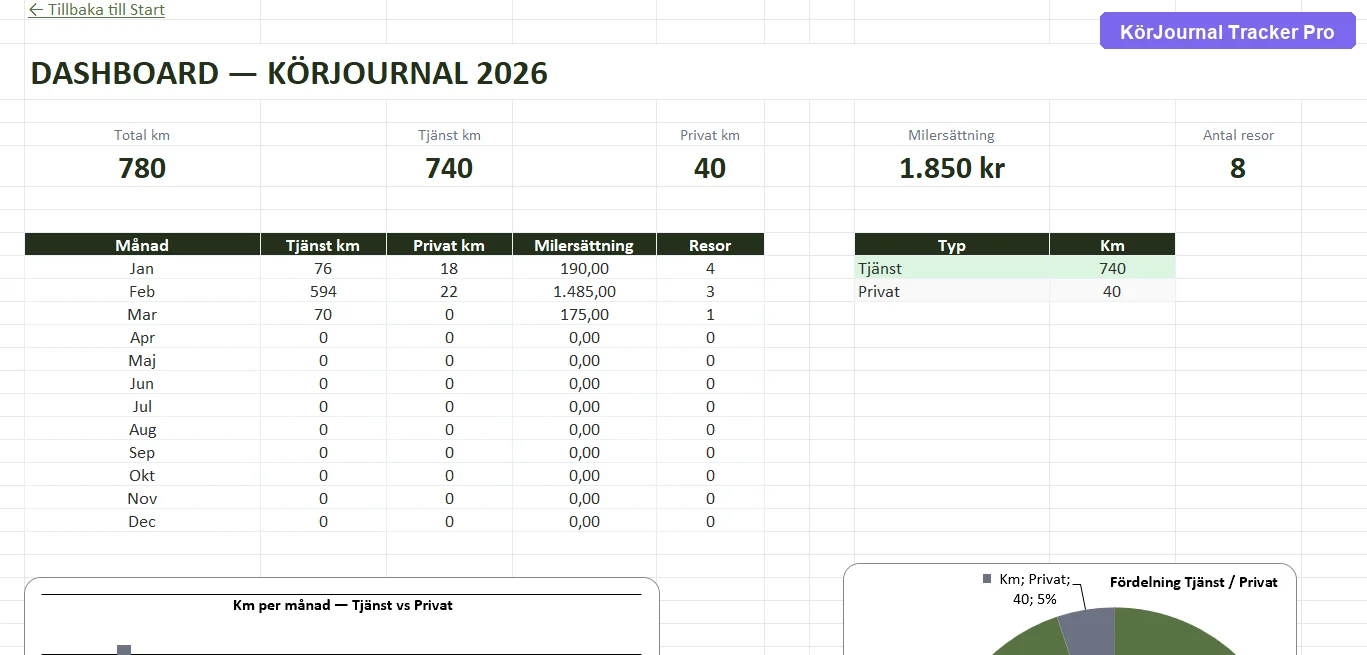The image size is (1367, 655).
Task: Select Jan Milersättning value 190,00
Action: point(584,268)
